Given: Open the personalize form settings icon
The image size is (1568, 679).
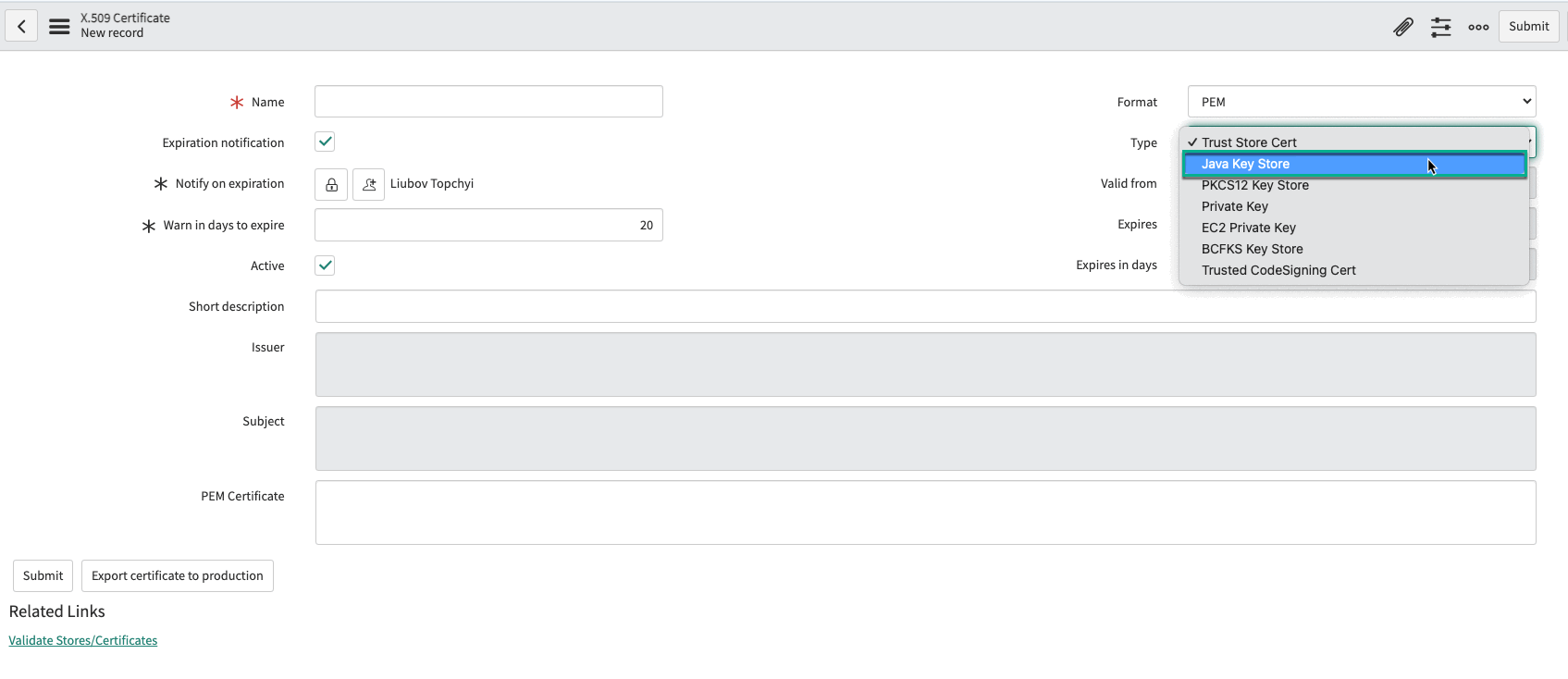Looking at the screenshot, I should (x=1440, y=27).
